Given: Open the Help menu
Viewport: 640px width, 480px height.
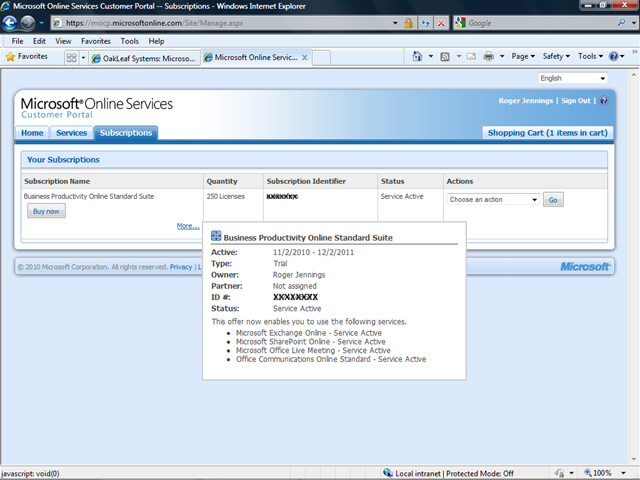Looking at the screenshot, I should coord(156,41).
